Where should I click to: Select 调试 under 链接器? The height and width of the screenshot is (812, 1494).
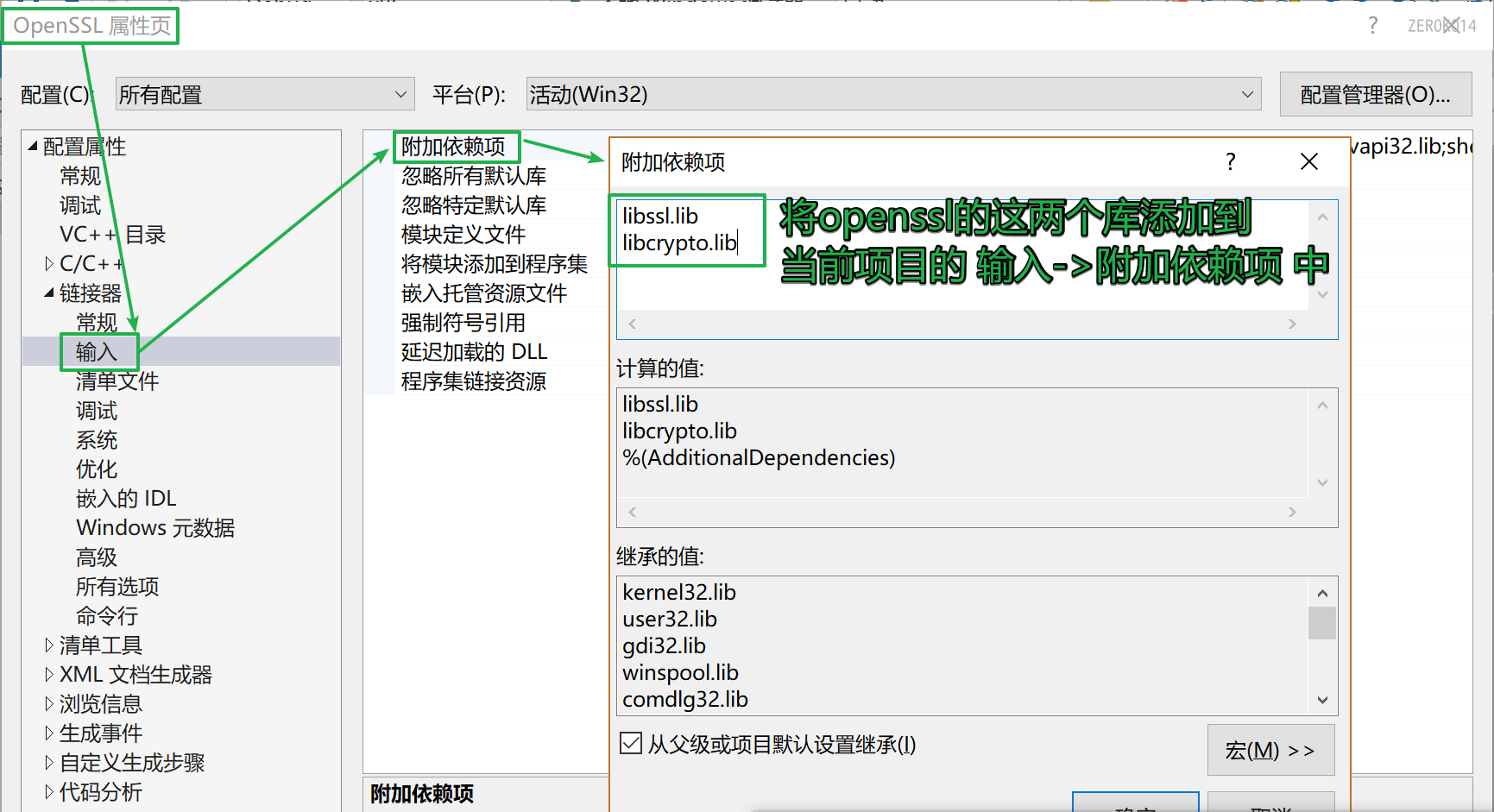click(x=97, y=411)
